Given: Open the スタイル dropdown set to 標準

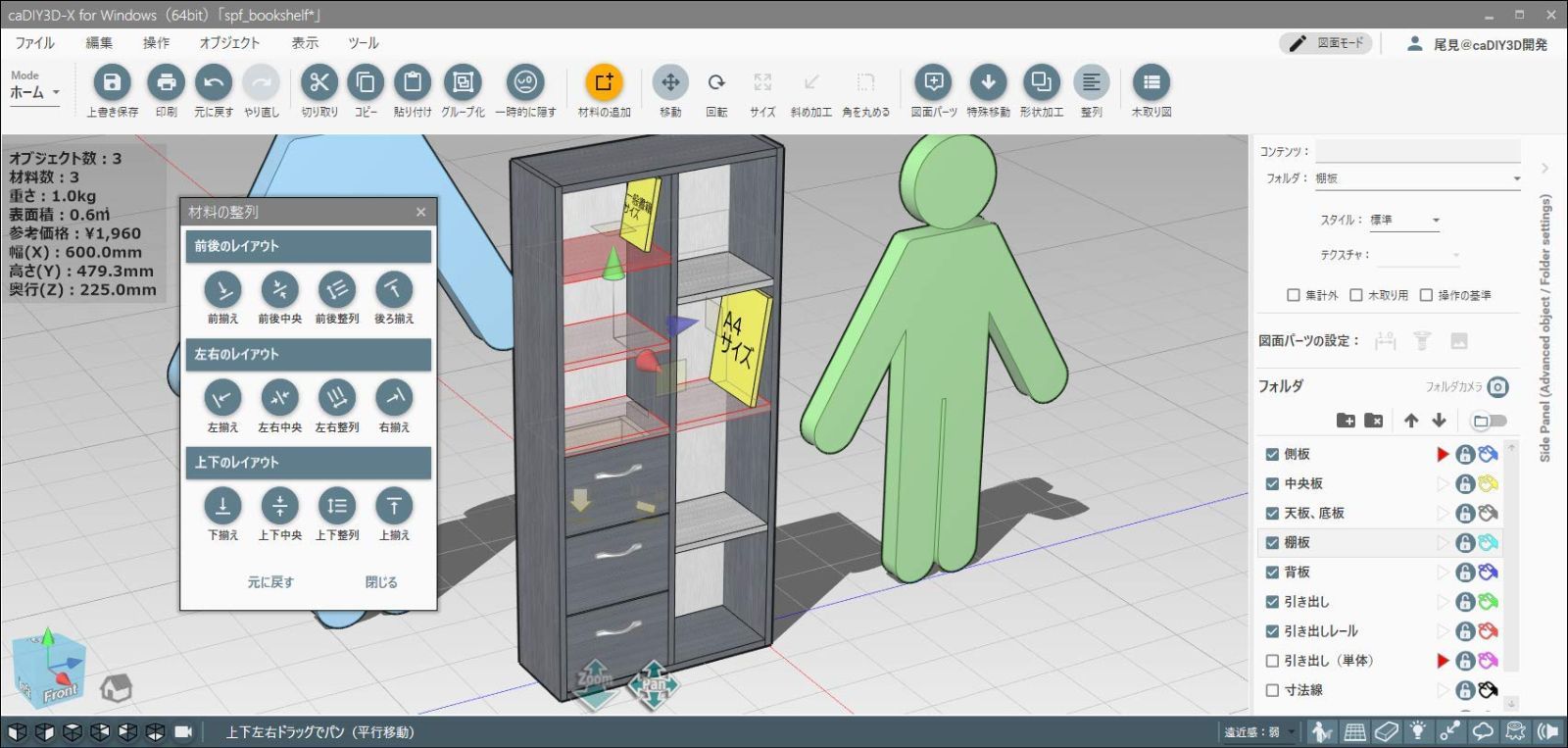Looking at the screenshot, I should click(x=1403, y=221).
